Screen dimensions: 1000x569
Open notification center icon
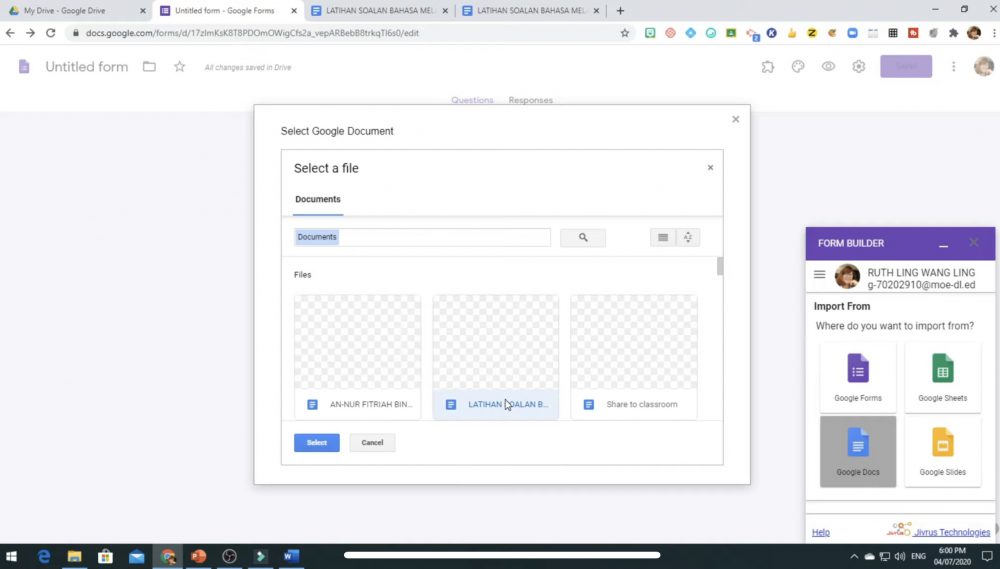(987, 556)
